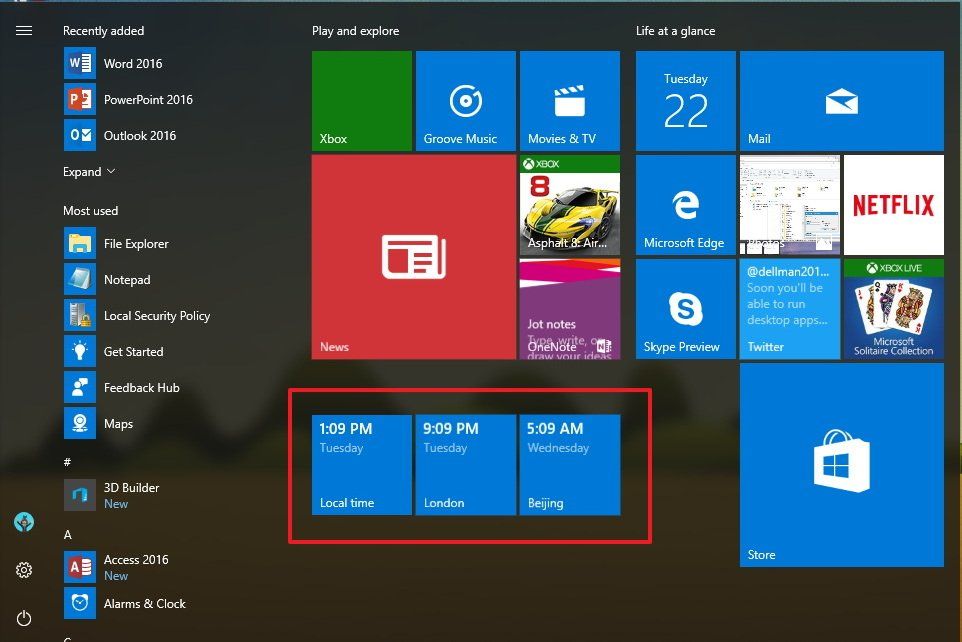Launch Notepad

click(127, 279)
